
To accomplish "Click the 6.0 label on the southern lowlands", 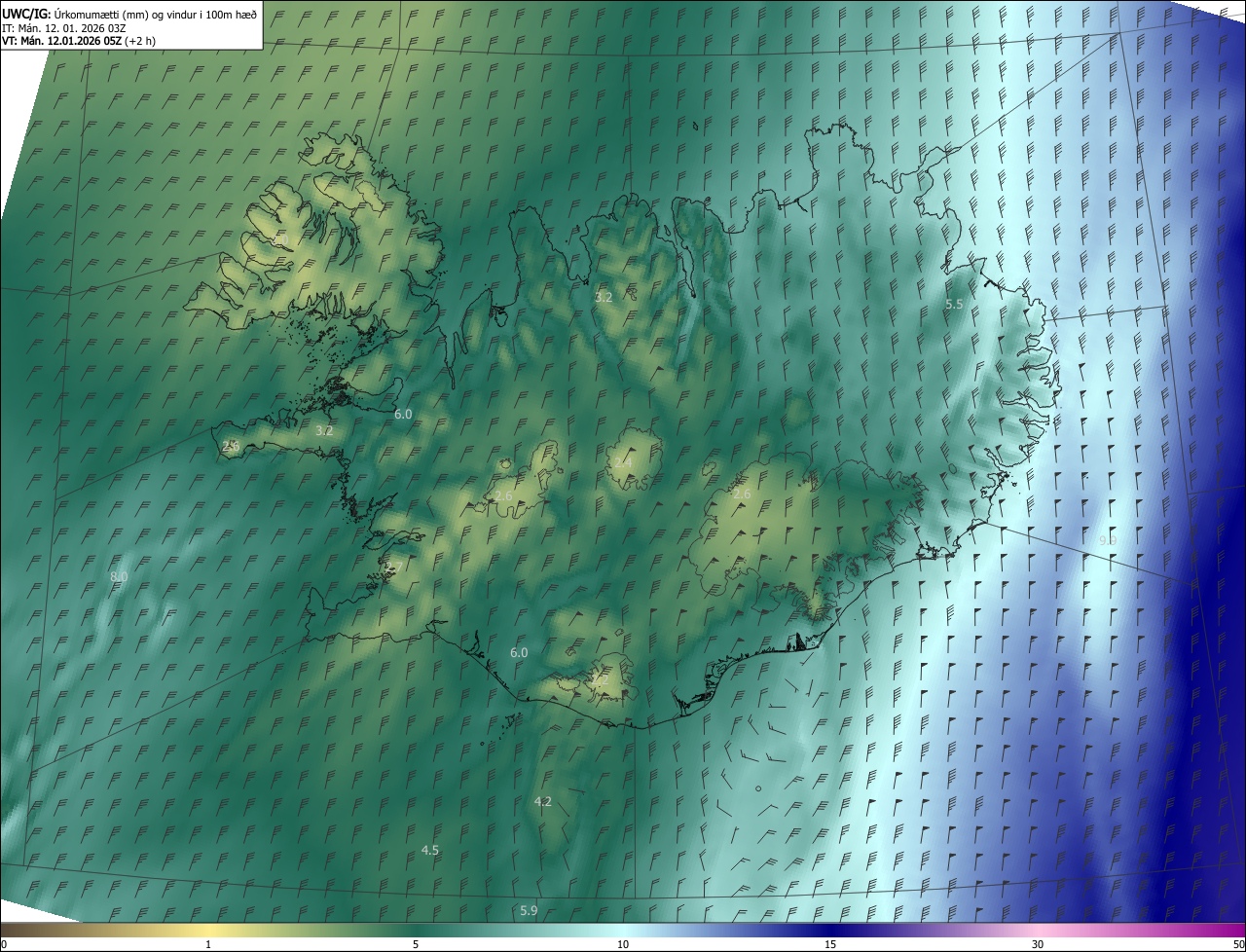I will (519, 653).
